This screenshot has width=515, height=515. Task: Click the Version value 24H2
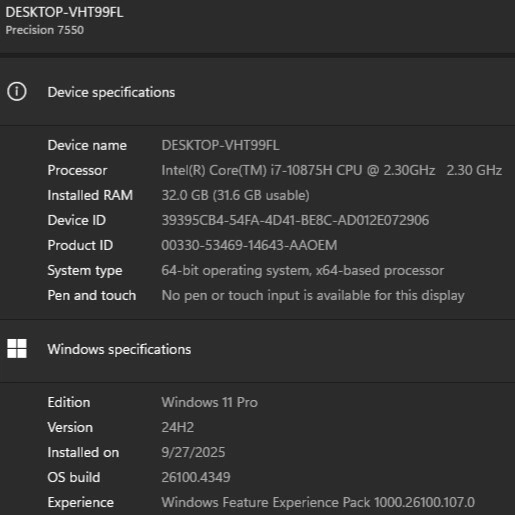point(178,427)
